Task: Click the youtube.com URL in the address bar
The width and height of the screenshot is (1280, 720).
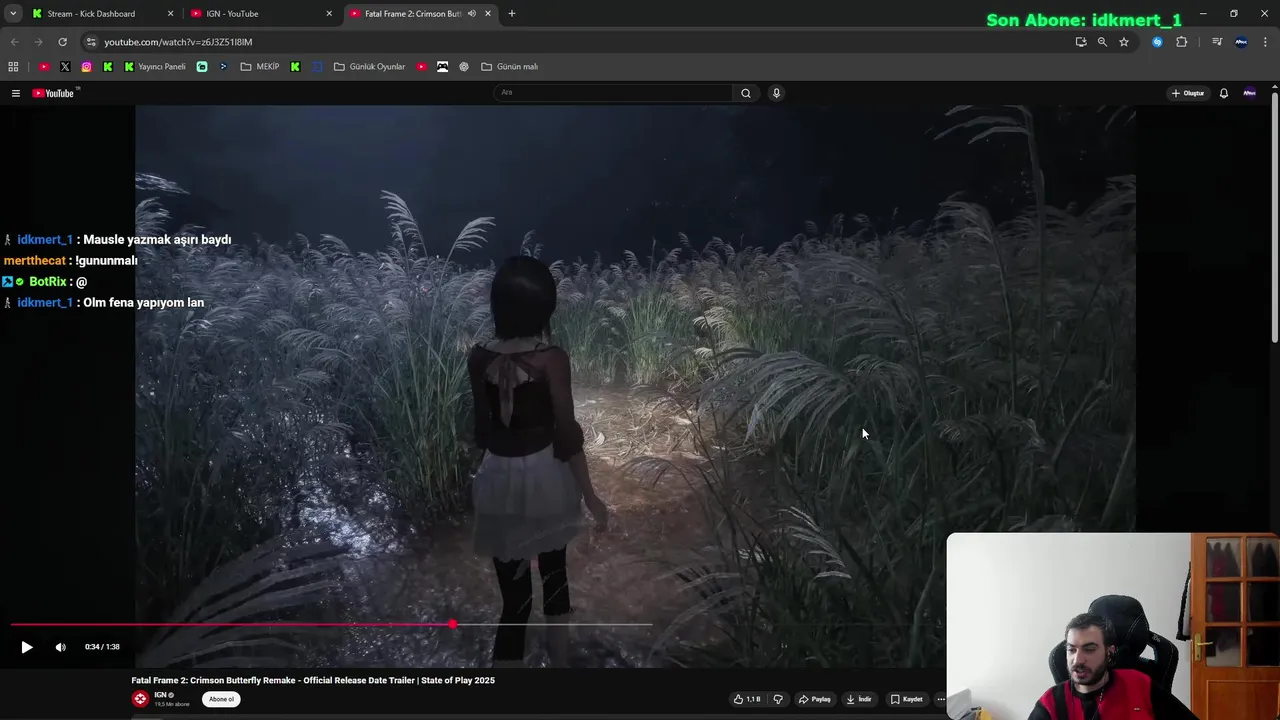Action: (x=178, y=42)
